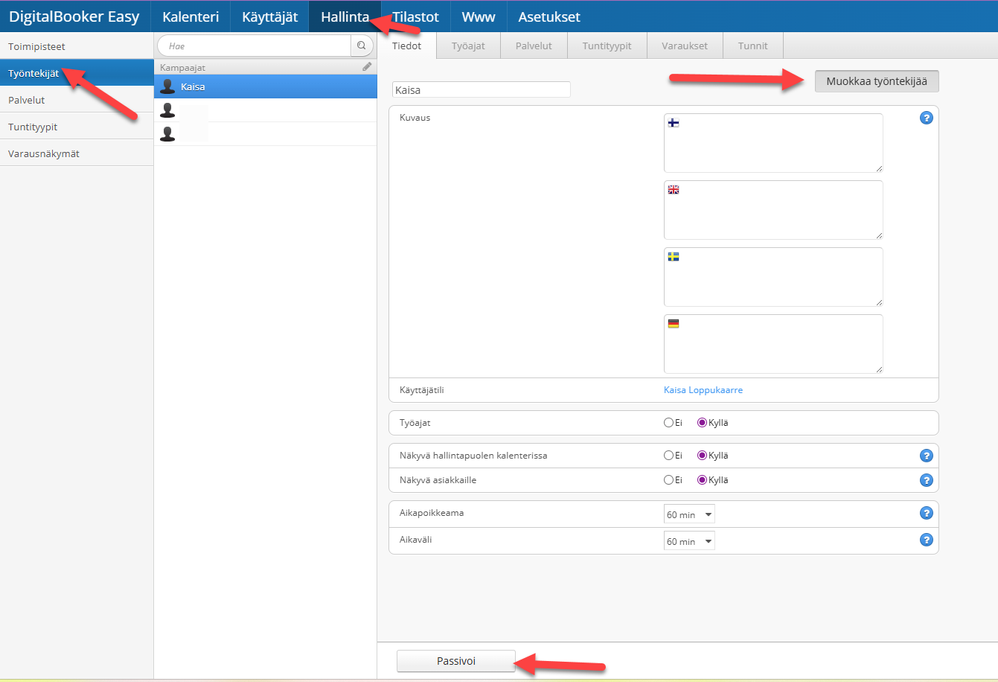Viewport: 998px width, 682px height.
Task: Click the Kampaajat group header
Action: [265, 67]
